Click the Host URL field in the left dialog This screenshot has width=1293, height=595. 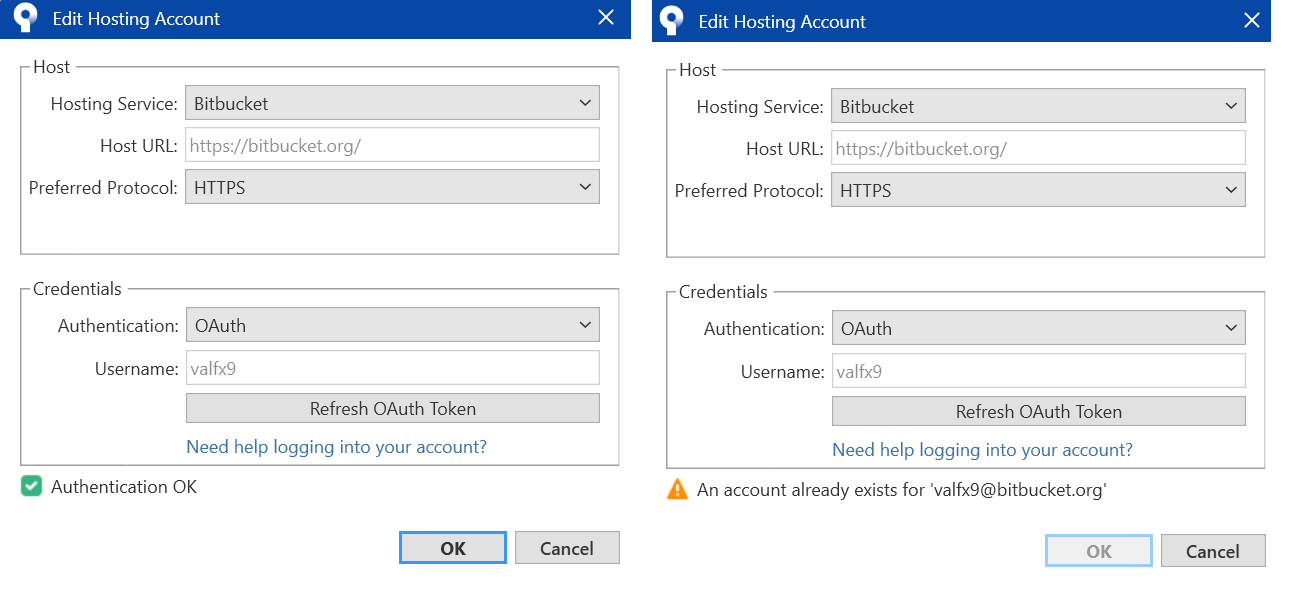(x=392, y=145)
